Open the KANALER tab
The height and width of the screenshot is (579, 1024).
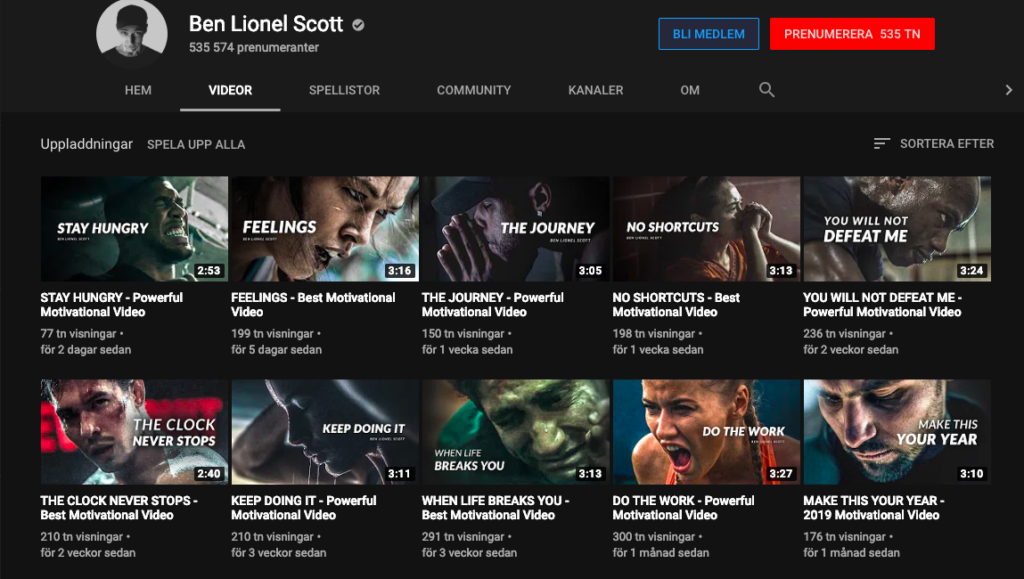596,90
